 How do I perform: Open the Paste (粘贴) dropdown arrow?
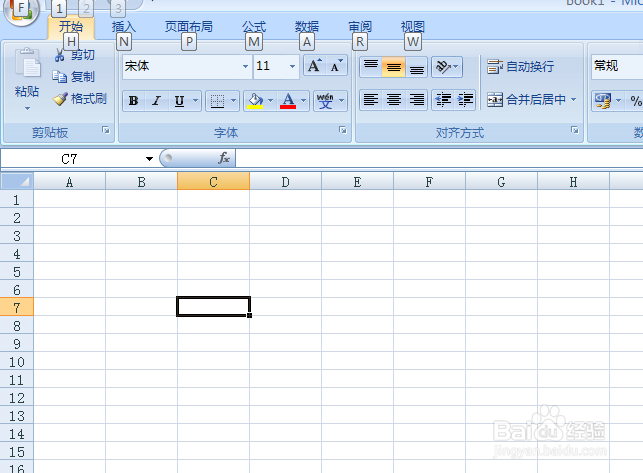(27, 109)
